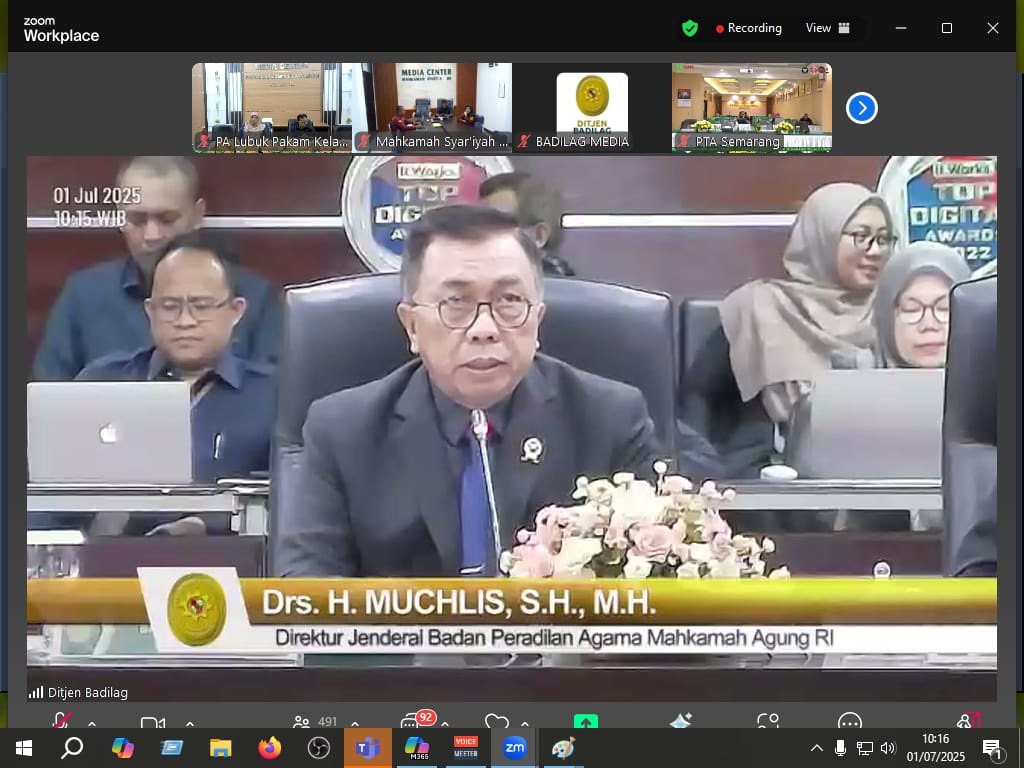Open system volume speaker icon in tray
This screenshot has height=768, width=1024.
click(888, 748)
